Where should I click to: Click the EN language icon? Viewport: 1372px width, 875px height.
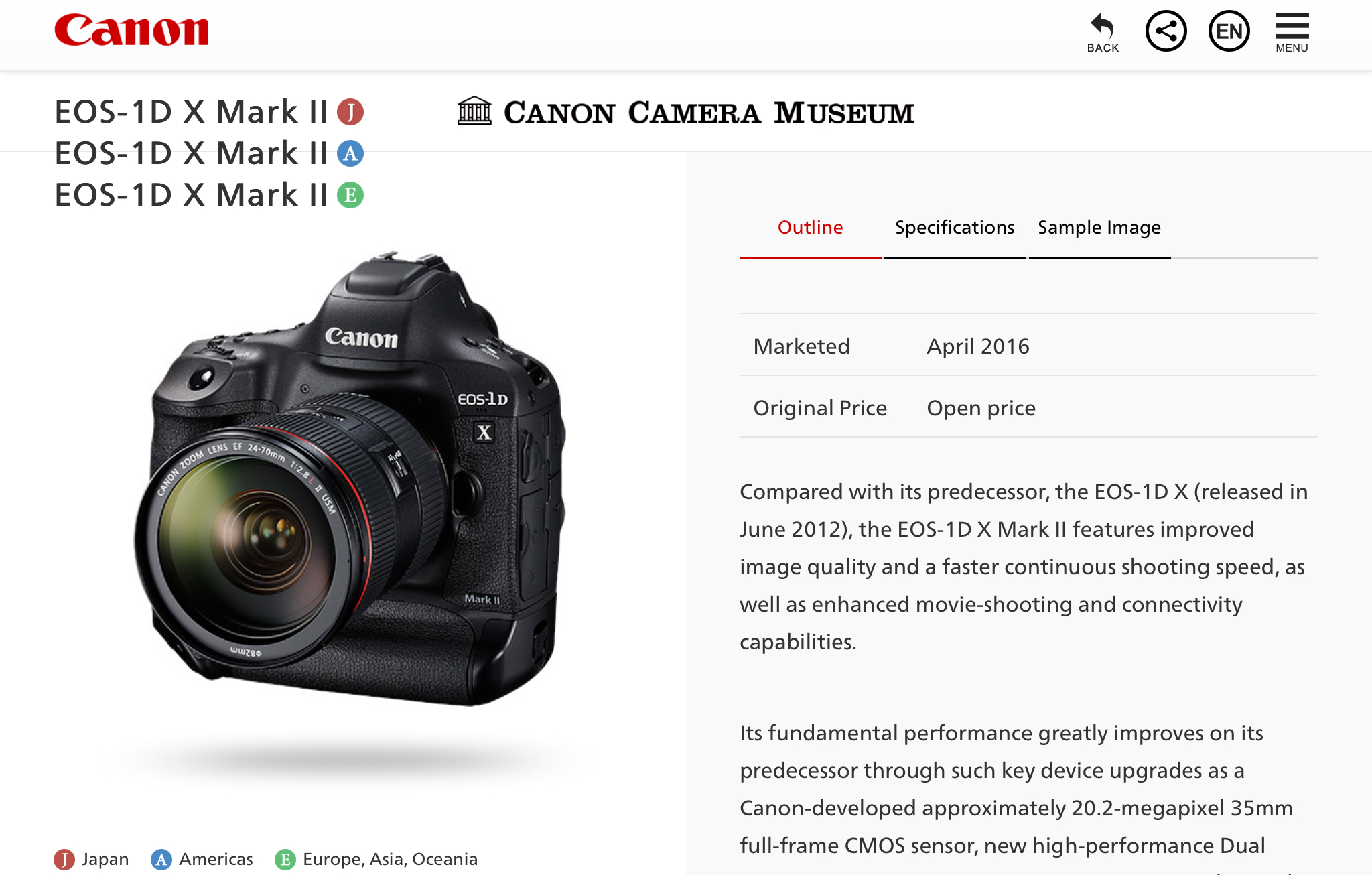tap(1229, 30)
